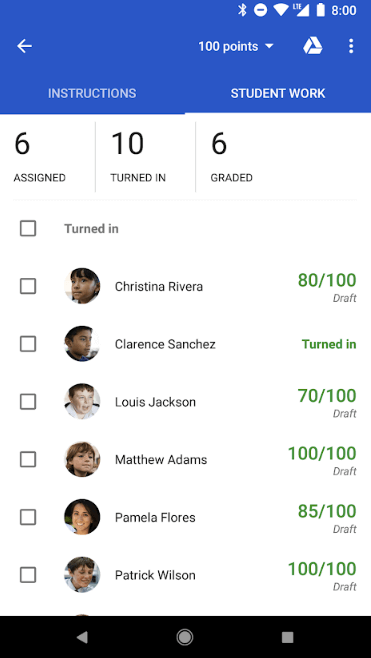Viewport: 371px width, 658px height.
Task: Open Patrick Wilson's submission row
Action: [x=186, y=575]
